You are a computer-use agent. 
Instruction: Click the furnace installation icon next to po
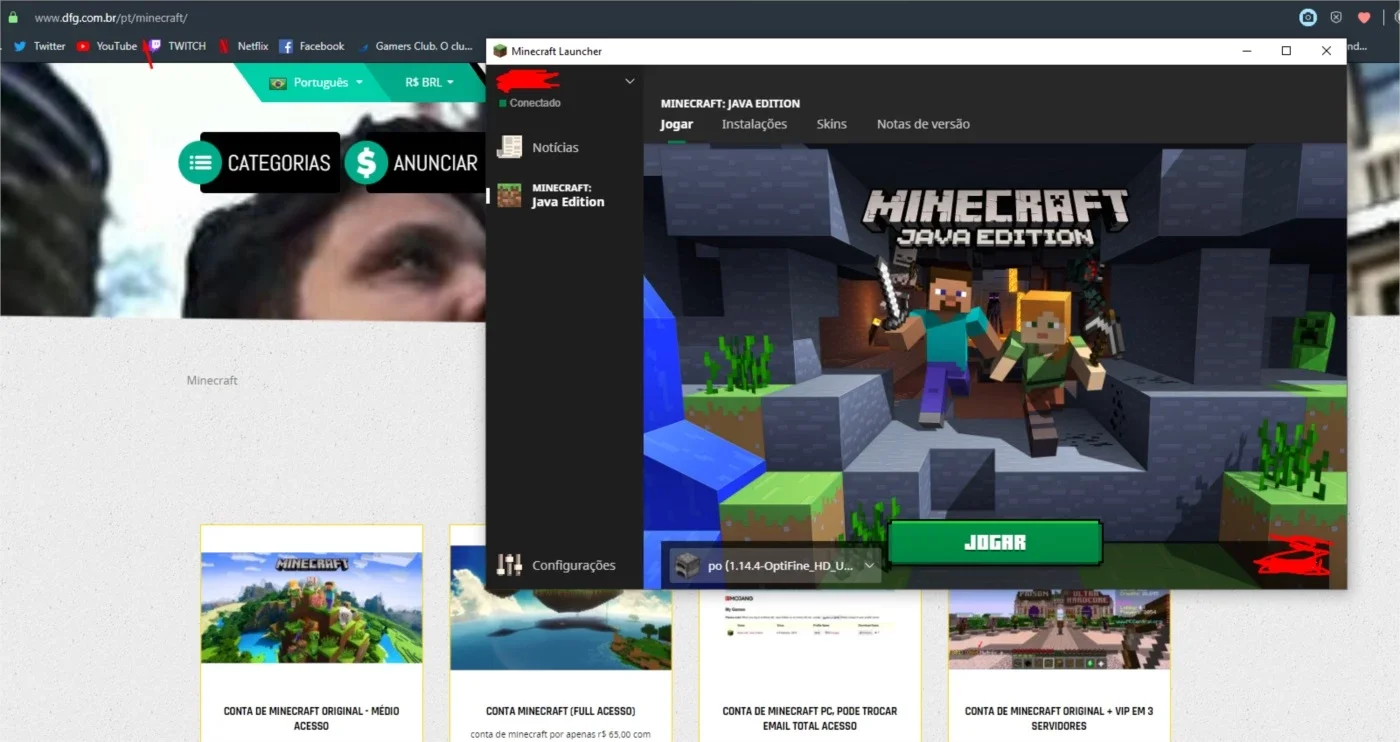687,565
